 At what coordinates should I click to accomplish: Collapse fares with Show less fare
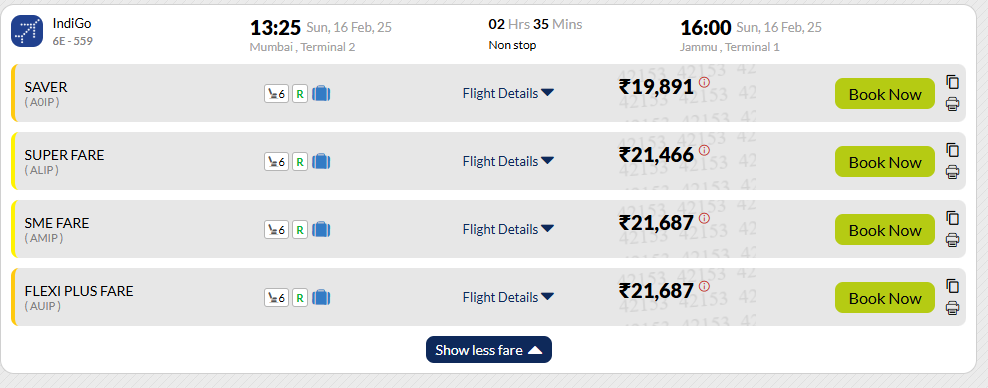click(489, 350)
